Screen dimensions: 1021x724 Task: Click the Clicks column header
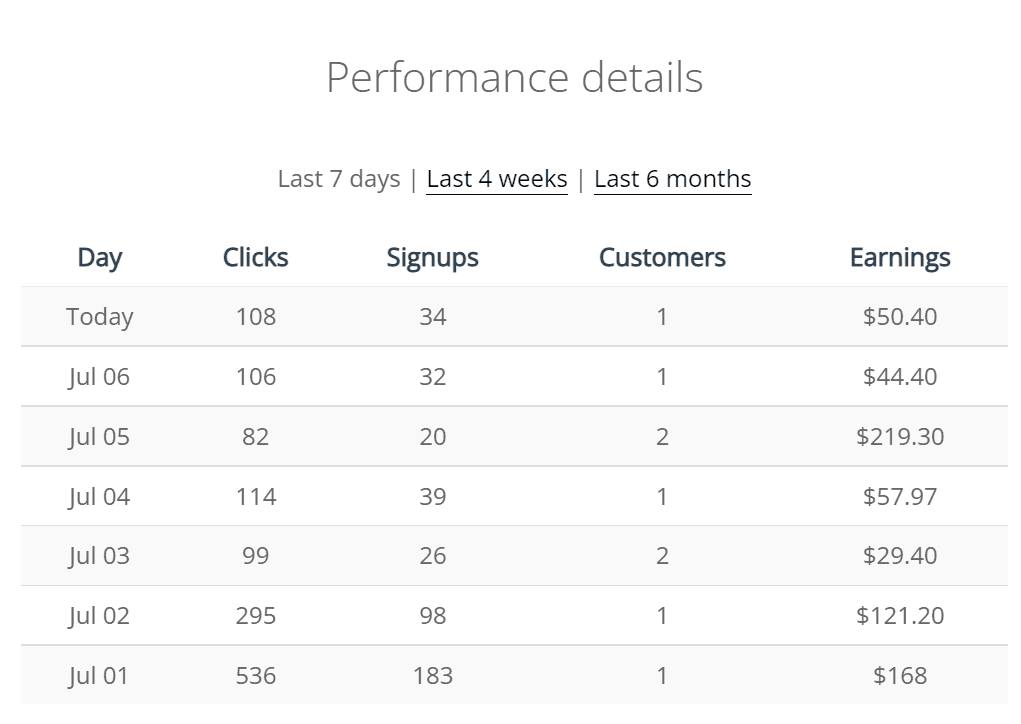point(255,257)
